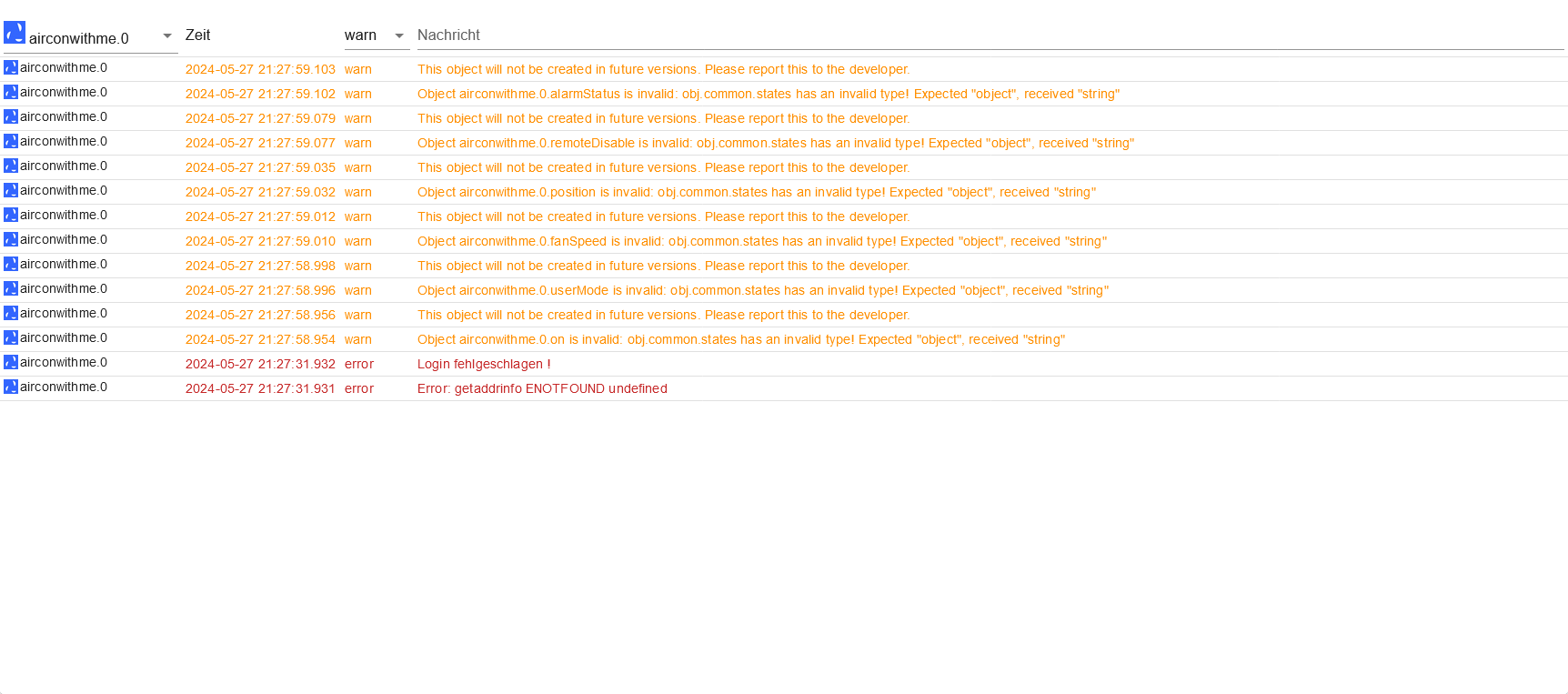Click the adapter icon in row 21:27:58.998
The height and width of the screenshot is (694, 1568).
pos(11,265)
